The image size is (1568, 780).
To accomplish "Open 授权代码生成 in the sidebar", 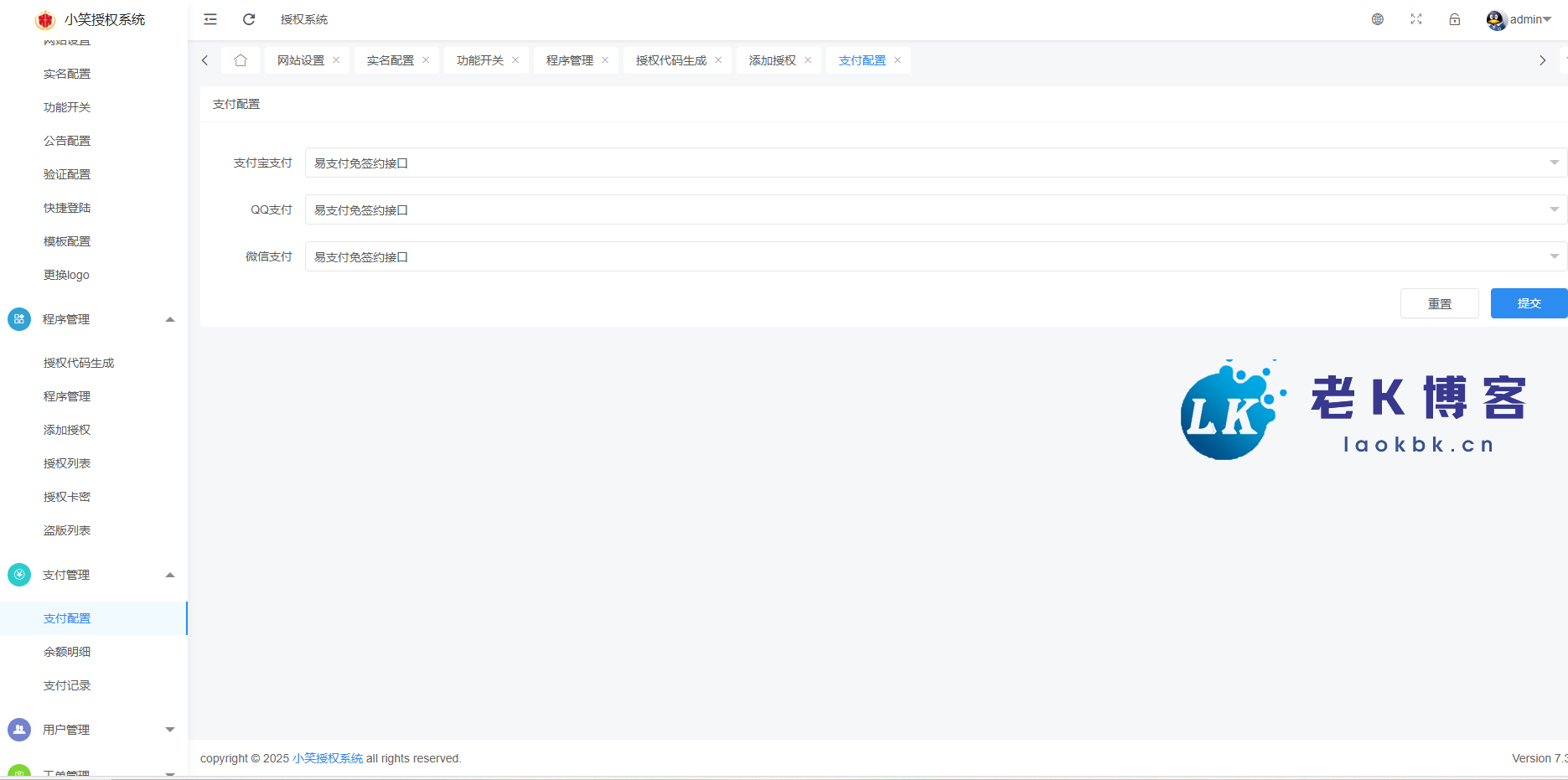I will tap(79, 363).
